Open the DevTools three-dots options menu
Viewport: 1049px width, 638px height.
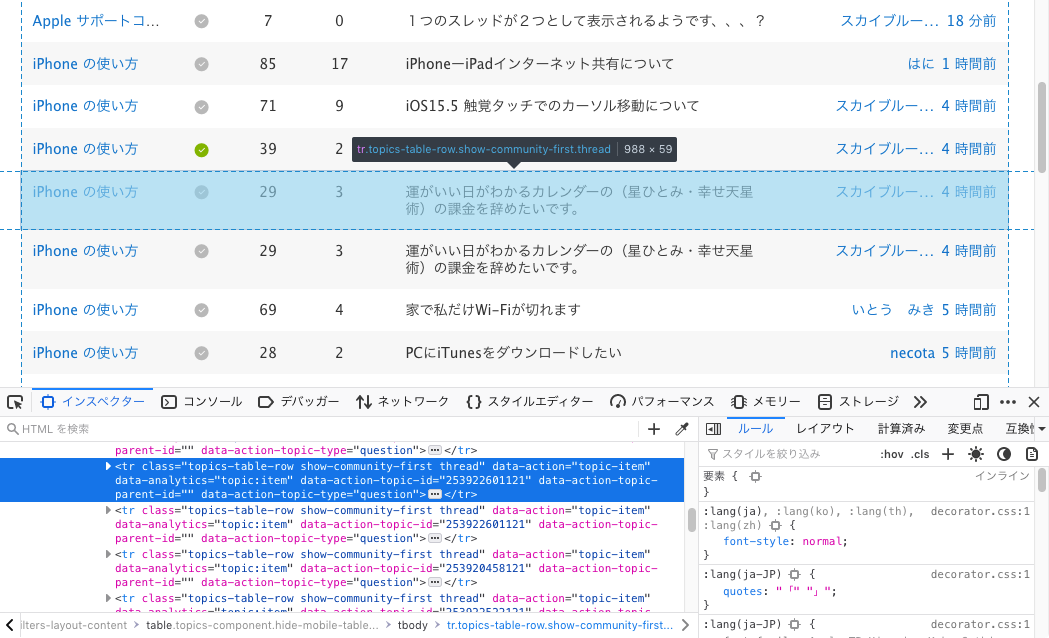click(1008, 402)
